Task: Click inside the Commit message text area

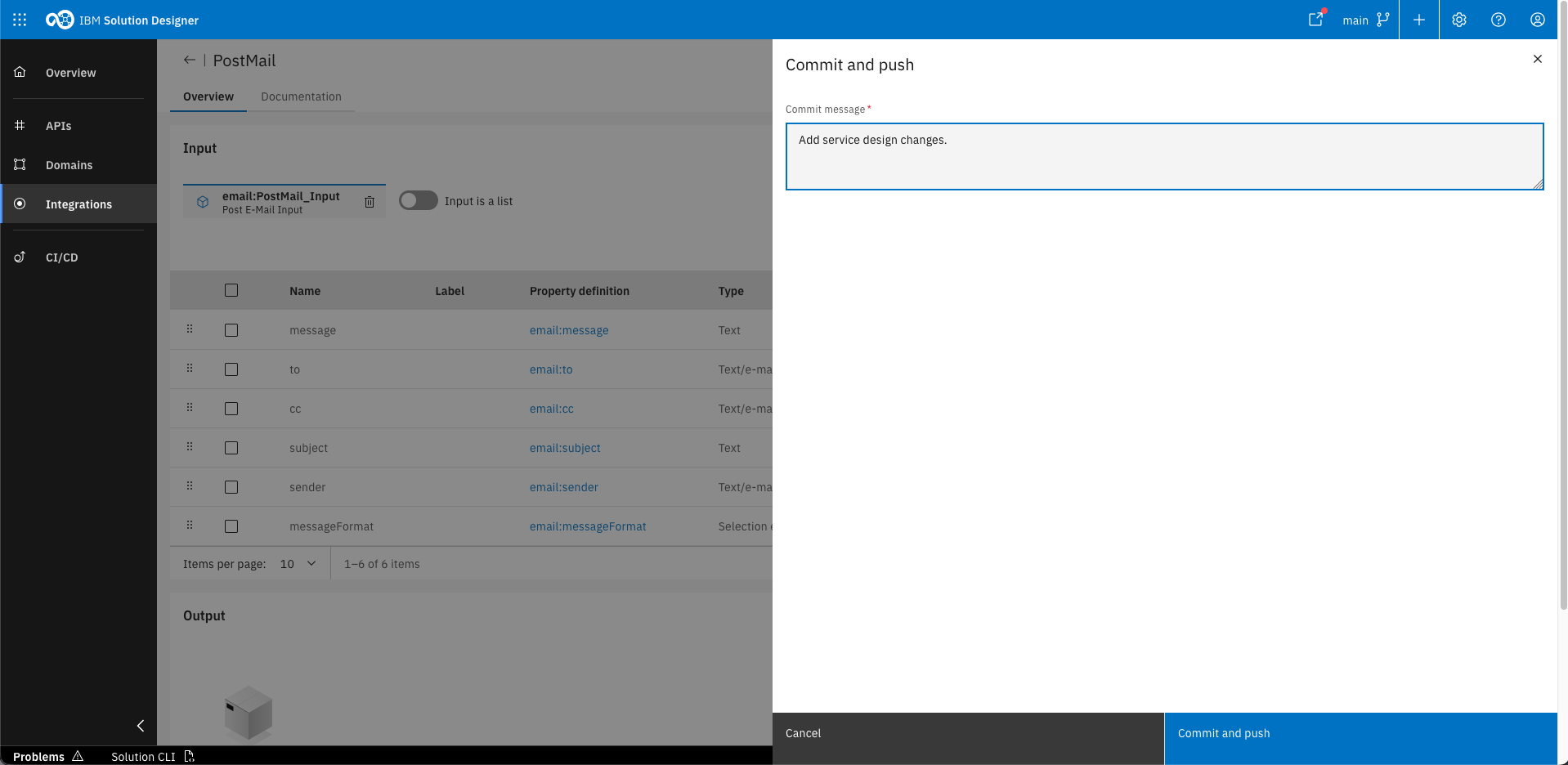Action: click(x=1164, y=156)
